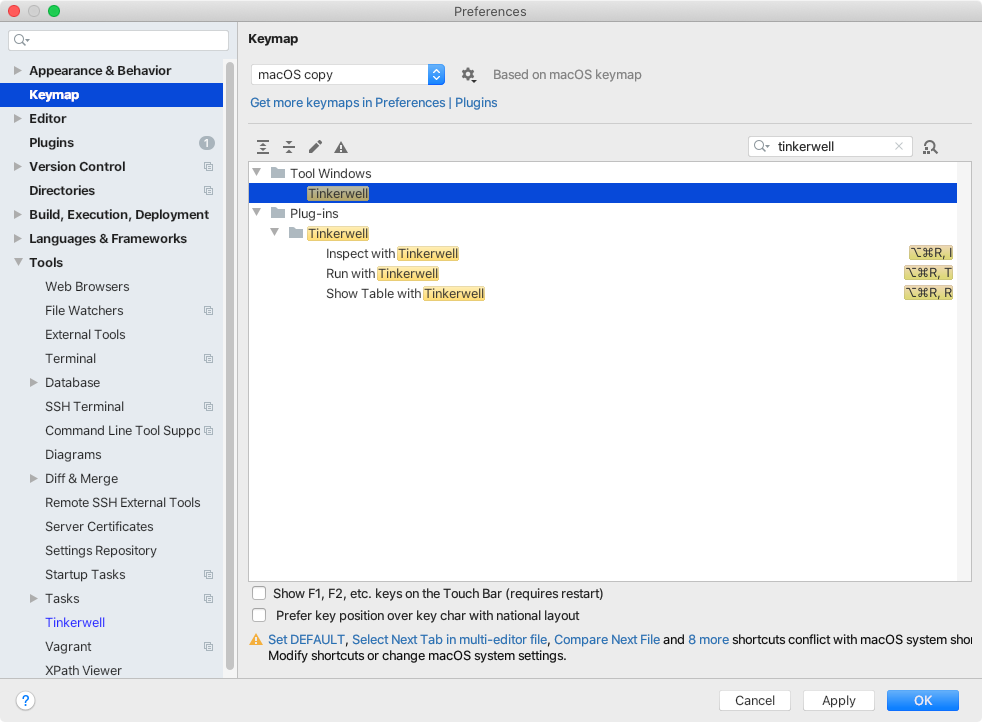Screen dimensions: 982x722
Task: Expand Languages & Frameworks section
Action: (18, 239)
